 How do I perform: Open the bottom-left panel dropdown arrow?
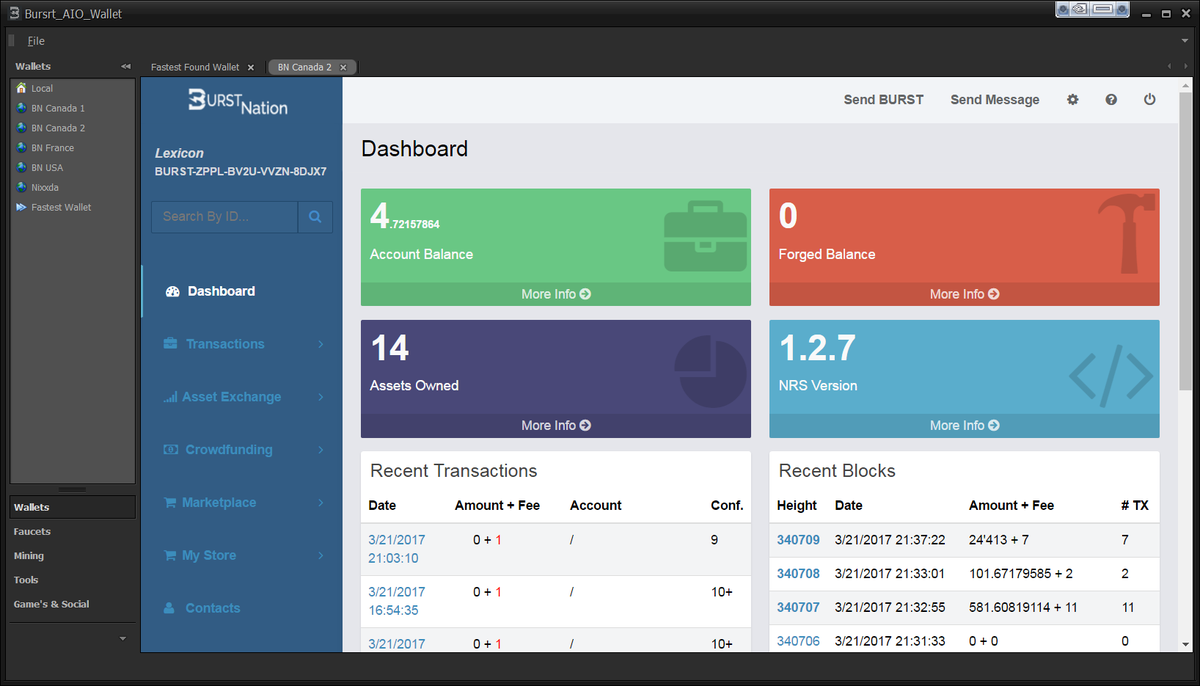pyautogui.click(x=123, y=638)
